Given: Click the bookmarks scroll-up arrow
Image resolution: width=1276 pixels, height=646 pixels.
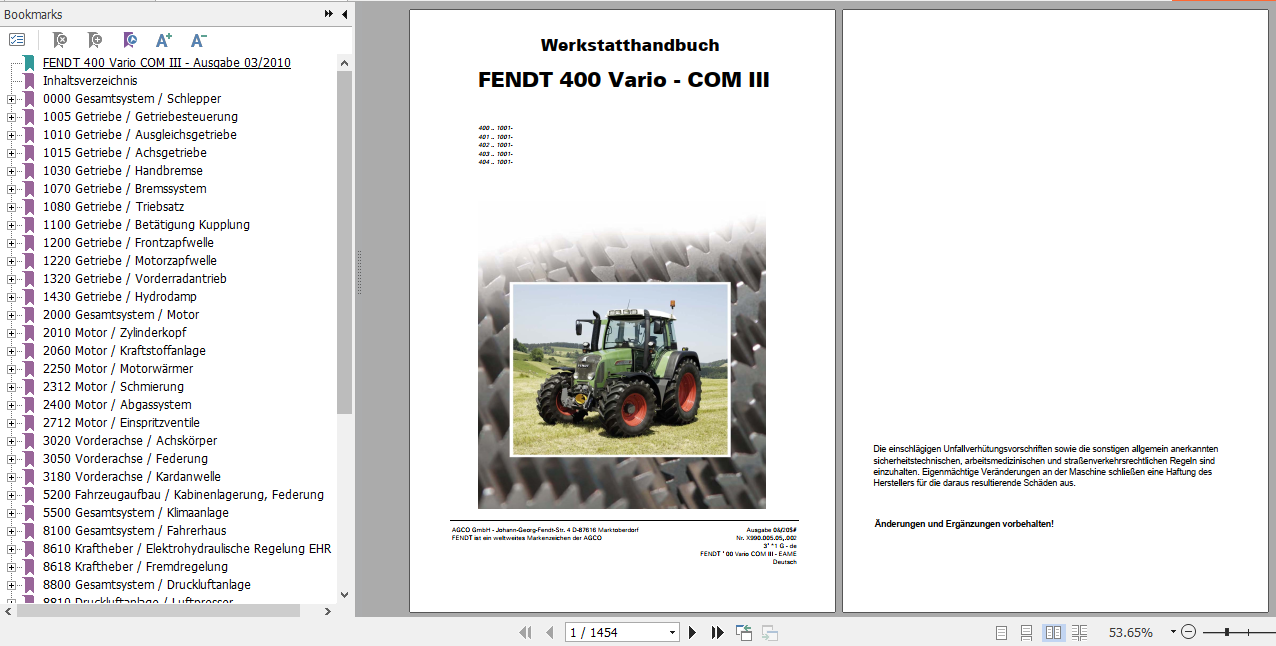Looking at the screenshot, I should 344,62.
